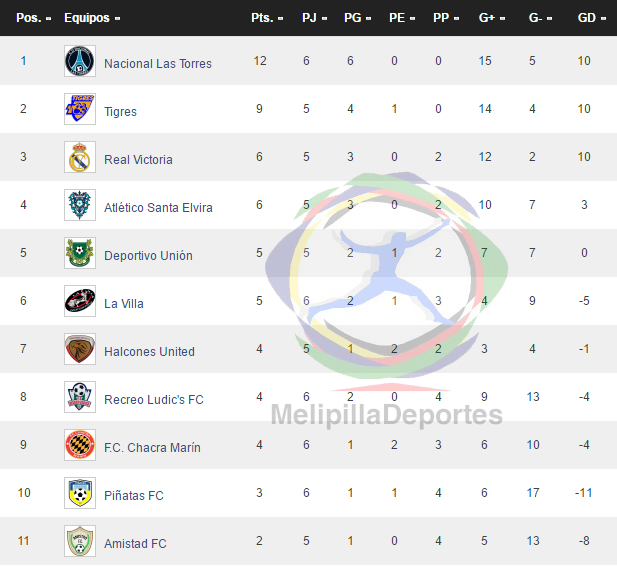Open the Tigres team name link
This screenshot has height=567, width=617.
(120, 112)
